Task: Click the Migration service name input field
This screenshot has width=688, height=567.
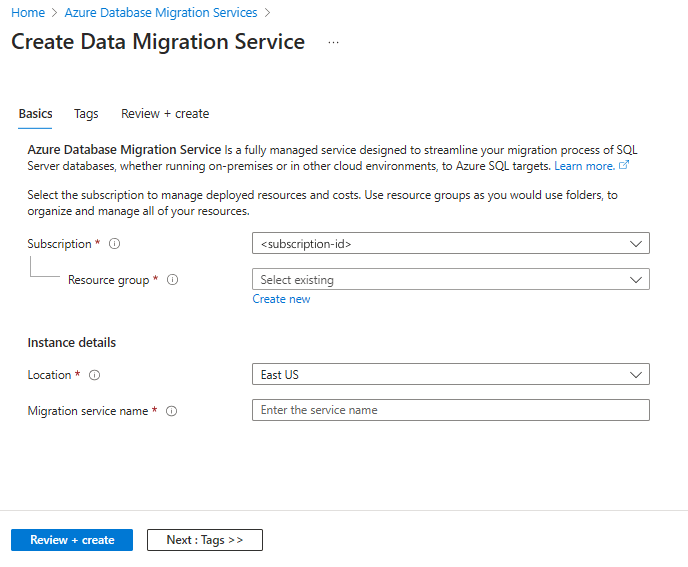Action: (450, 410)
